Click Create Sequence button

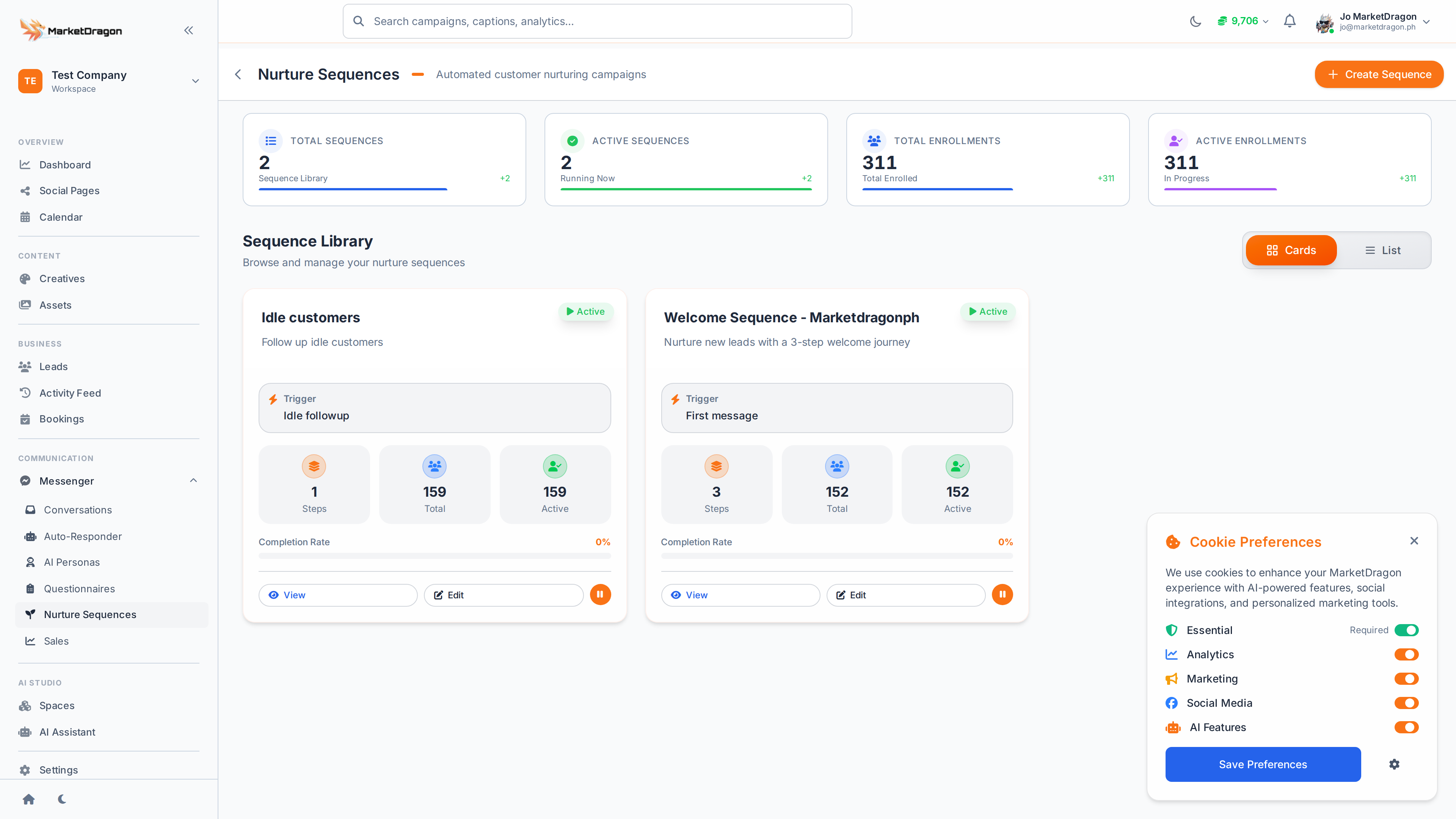tap(1379, 75)
